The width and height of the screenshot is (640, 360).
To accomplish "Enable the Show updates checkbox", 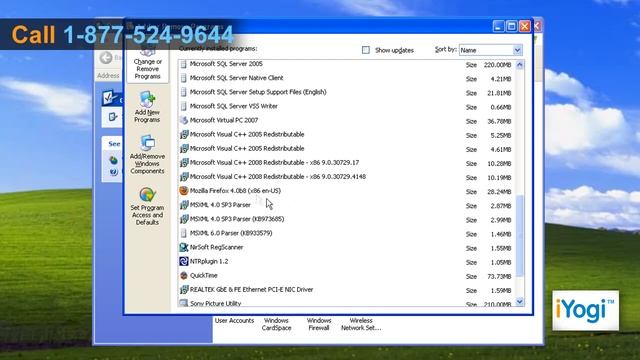I will pos(366,50).
